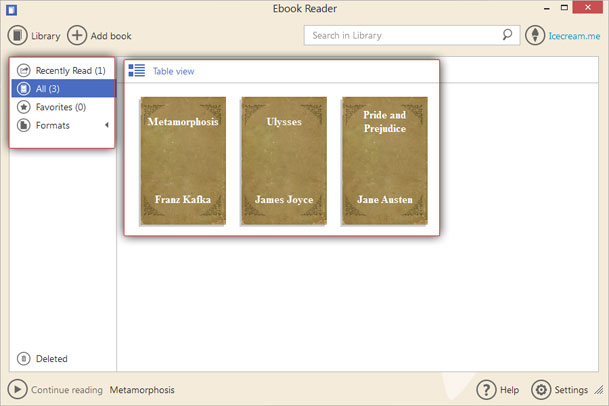Click the Icecream.me rocket logo icon
Image resolution: width=609 pixels, height=406 pixels.
coord(535,35)
